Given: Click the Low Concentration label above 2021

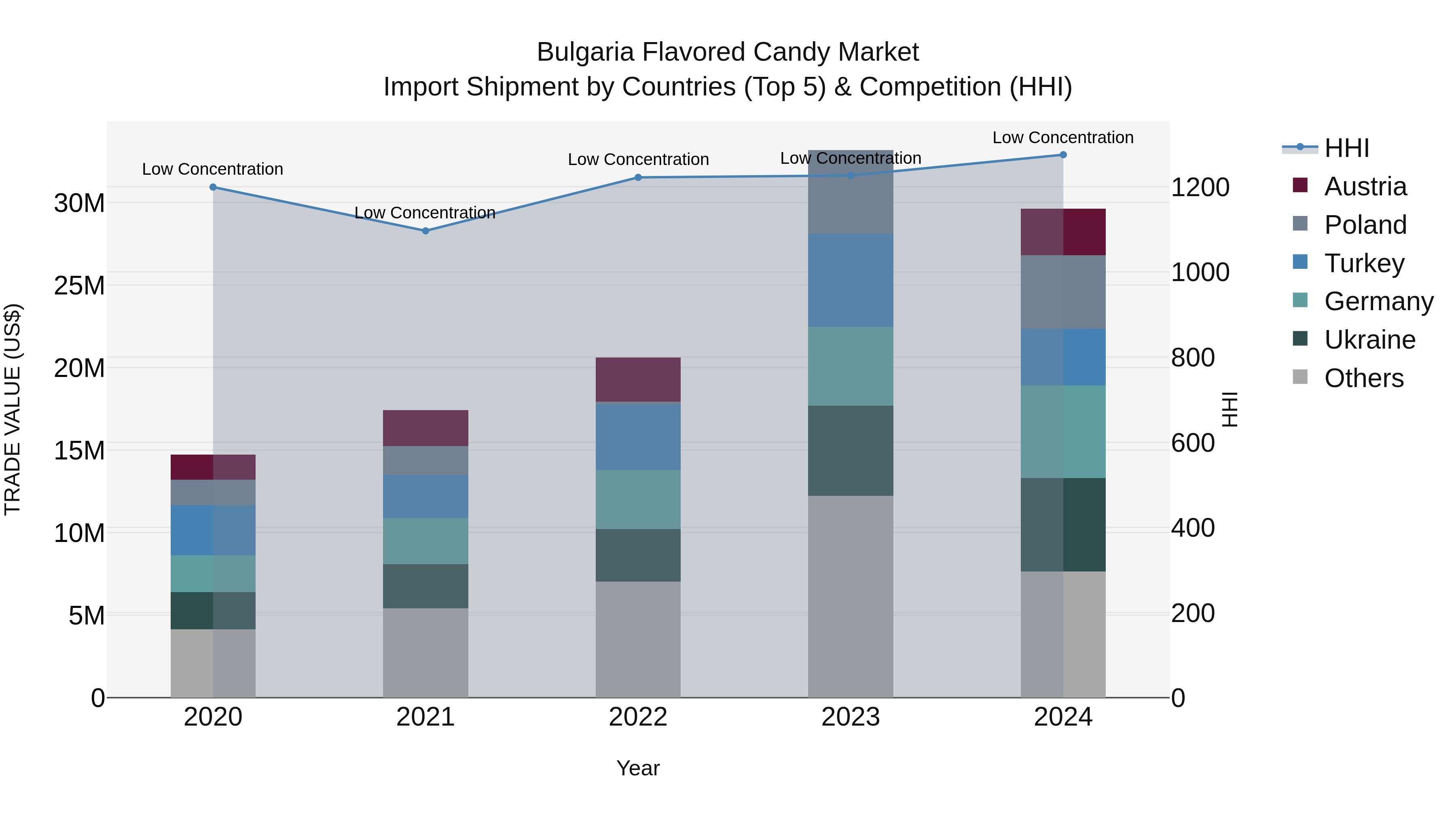Looking at the screenshot, I should 425,212.
